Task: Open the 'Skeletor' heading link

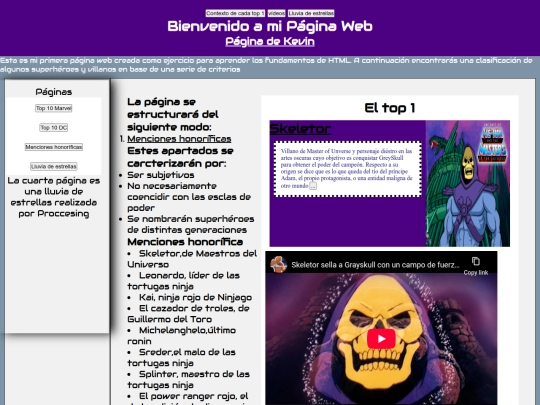Action: 300,129
